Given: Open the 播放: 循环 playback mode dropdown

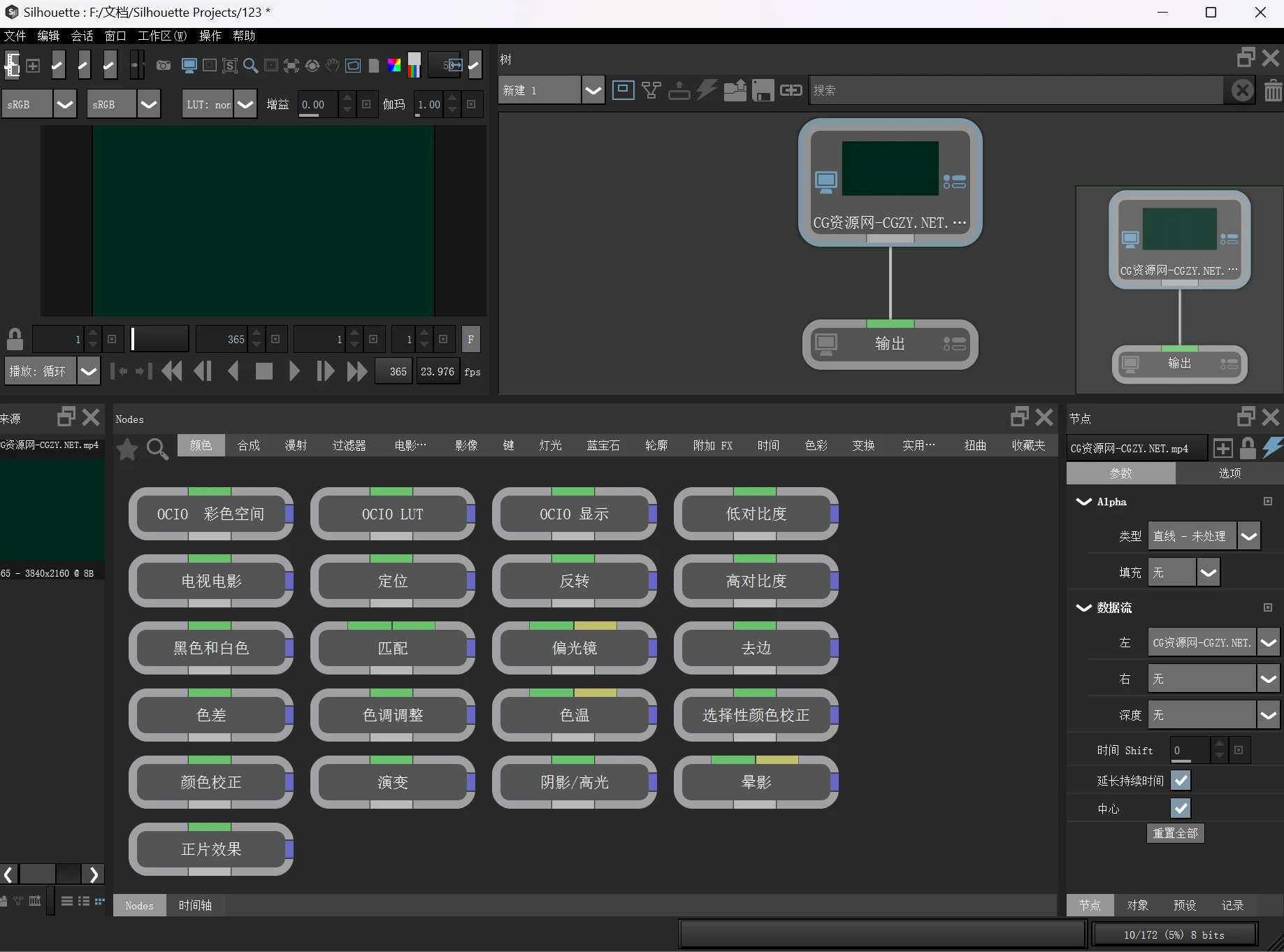Looking at the screenshot, I should pyautogui.click(x=88, y=371).
